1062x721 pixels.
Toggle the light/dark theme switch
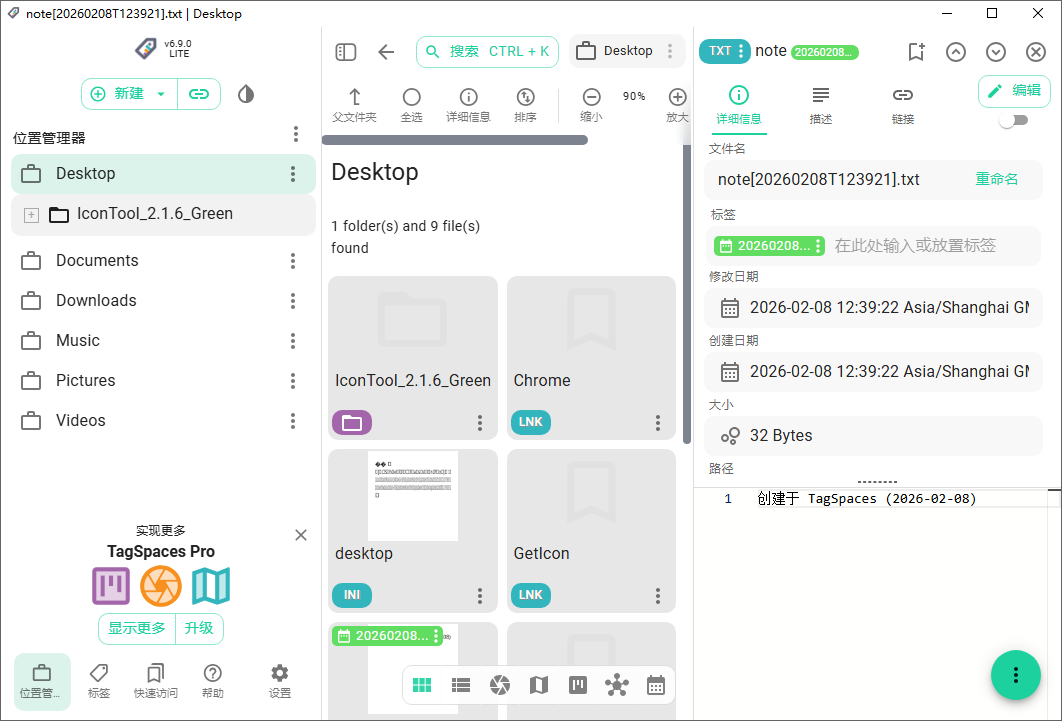coord(246,94)
